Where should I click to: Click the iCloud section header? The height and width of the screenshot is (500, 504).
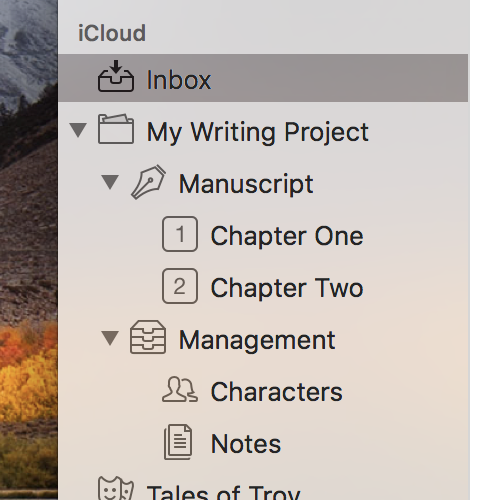112,33
